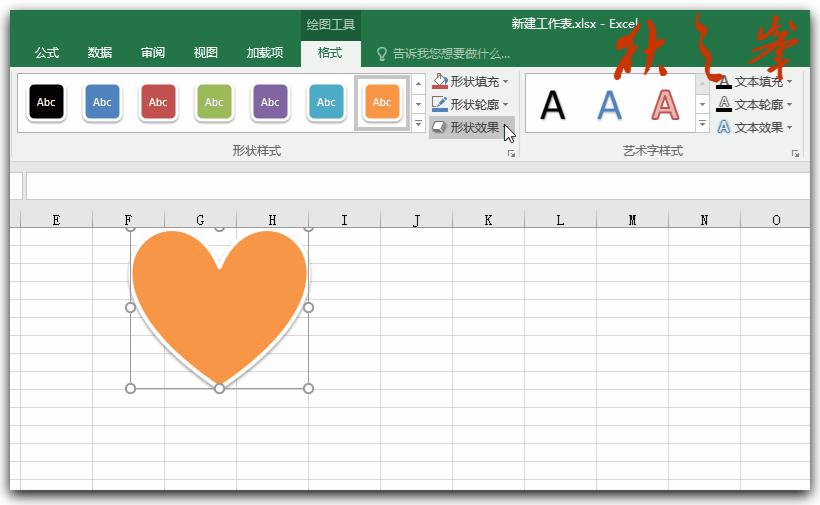Viewport: 820px width, 505px height.
Task: Expand the WordArt styles gallery
Action: 702,123
